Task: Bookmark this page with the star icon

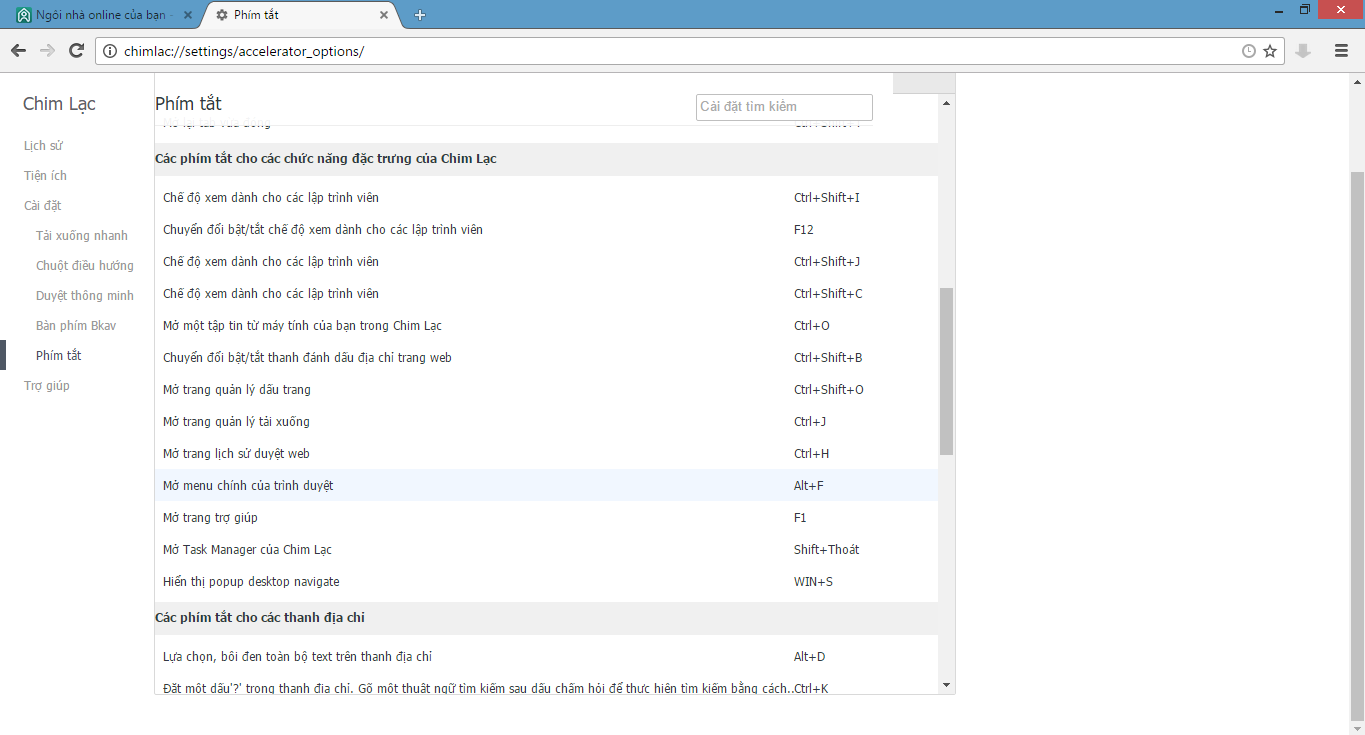Action: (1270, 51)
